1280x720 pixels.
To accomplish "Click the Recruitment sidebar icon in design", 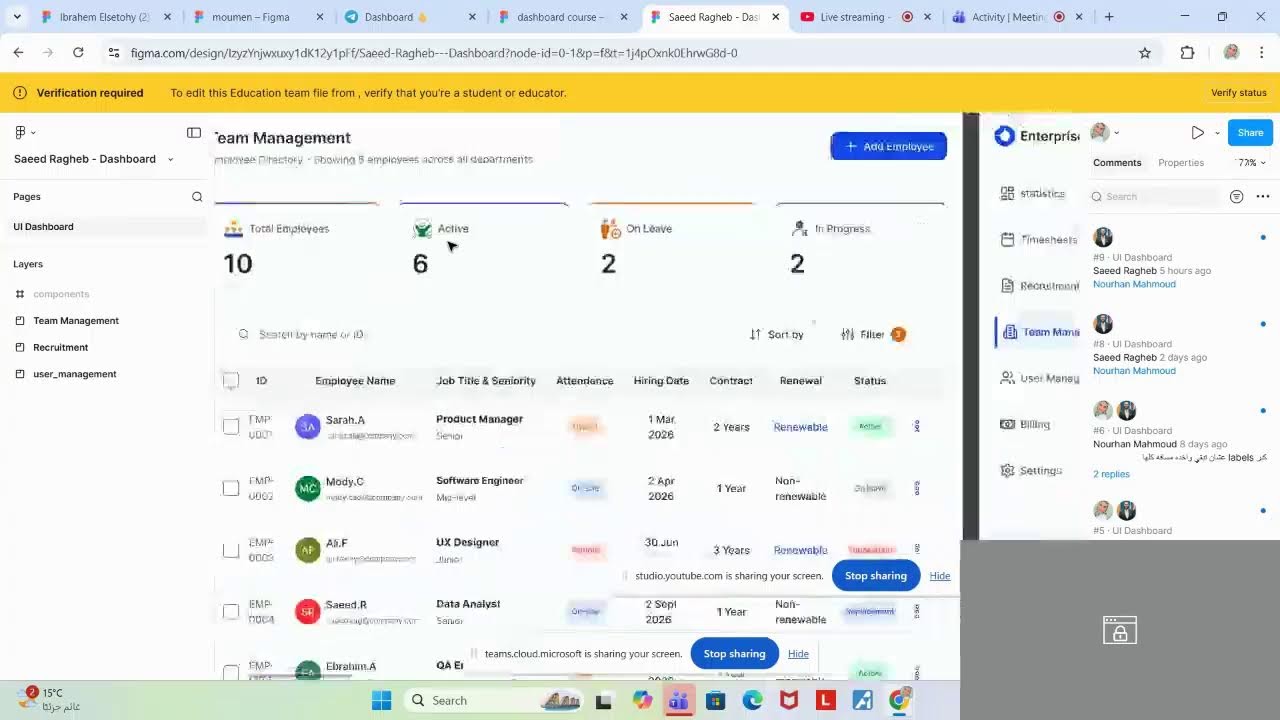I will pos(1007,285).
